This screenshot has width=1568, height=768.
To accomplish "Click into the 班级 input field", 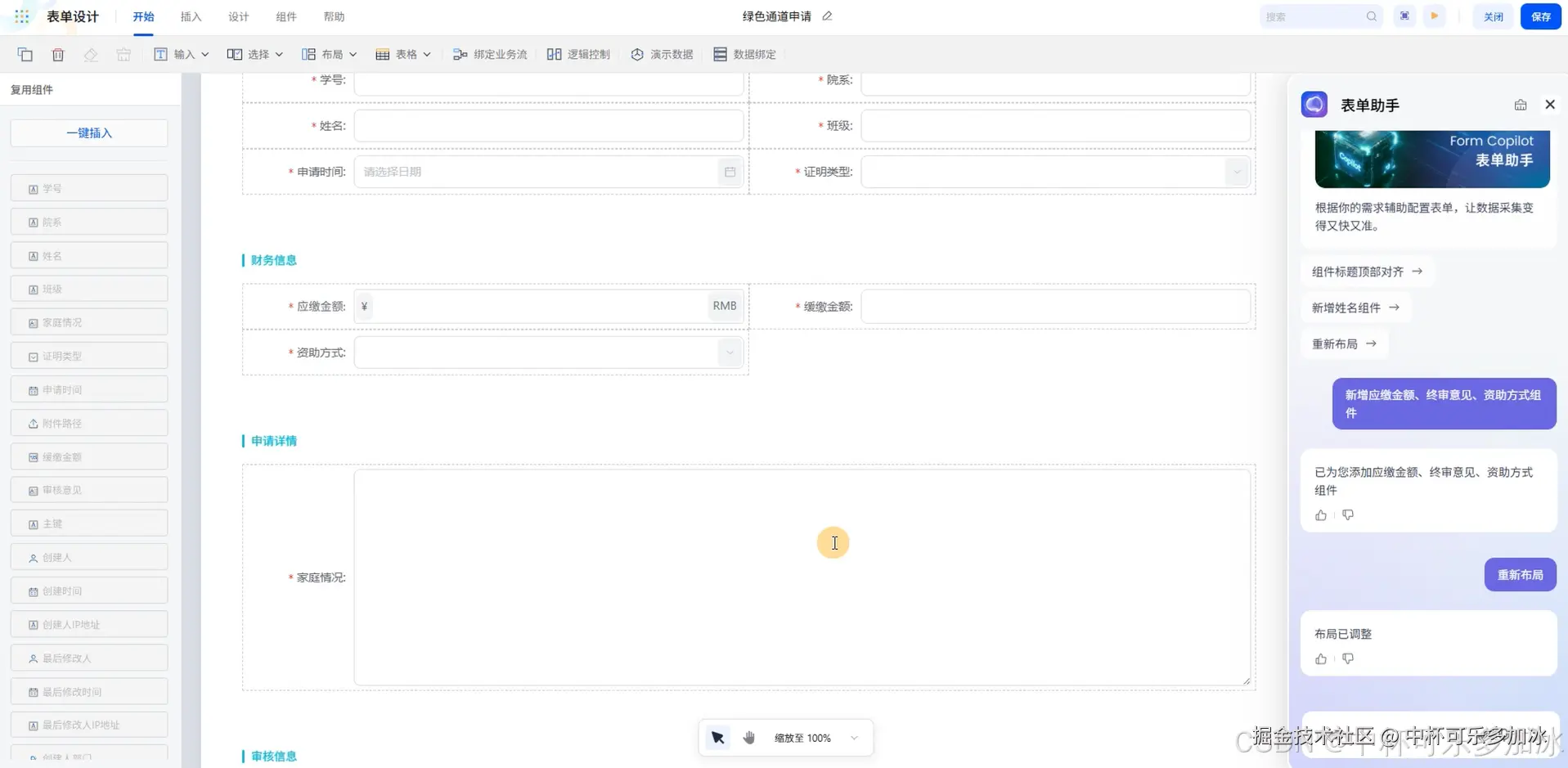I will pos(1055,126).
